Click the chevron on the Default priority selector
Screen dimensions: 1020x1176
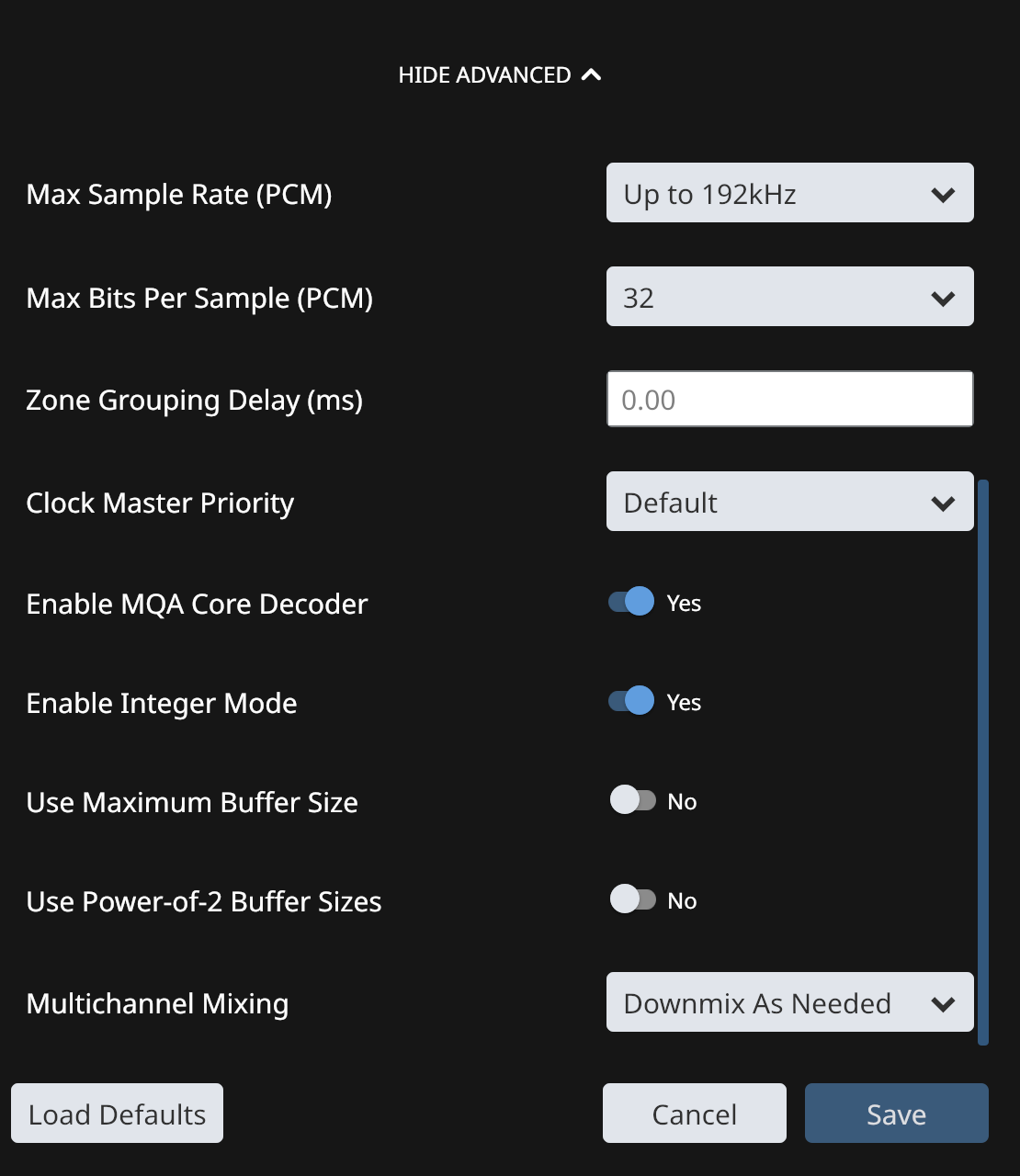[941, 503]
